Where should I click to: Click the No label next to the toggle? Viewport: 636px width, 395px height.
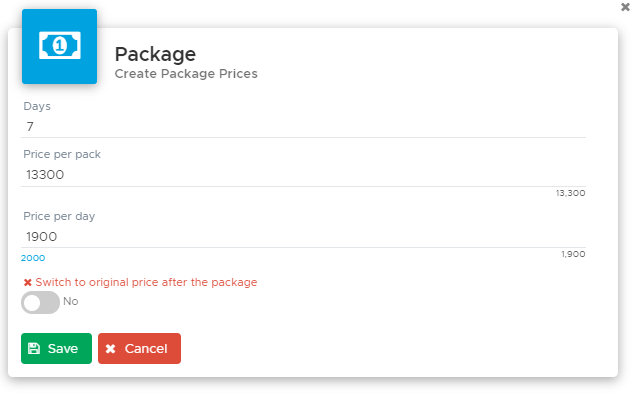coord(71,301)
